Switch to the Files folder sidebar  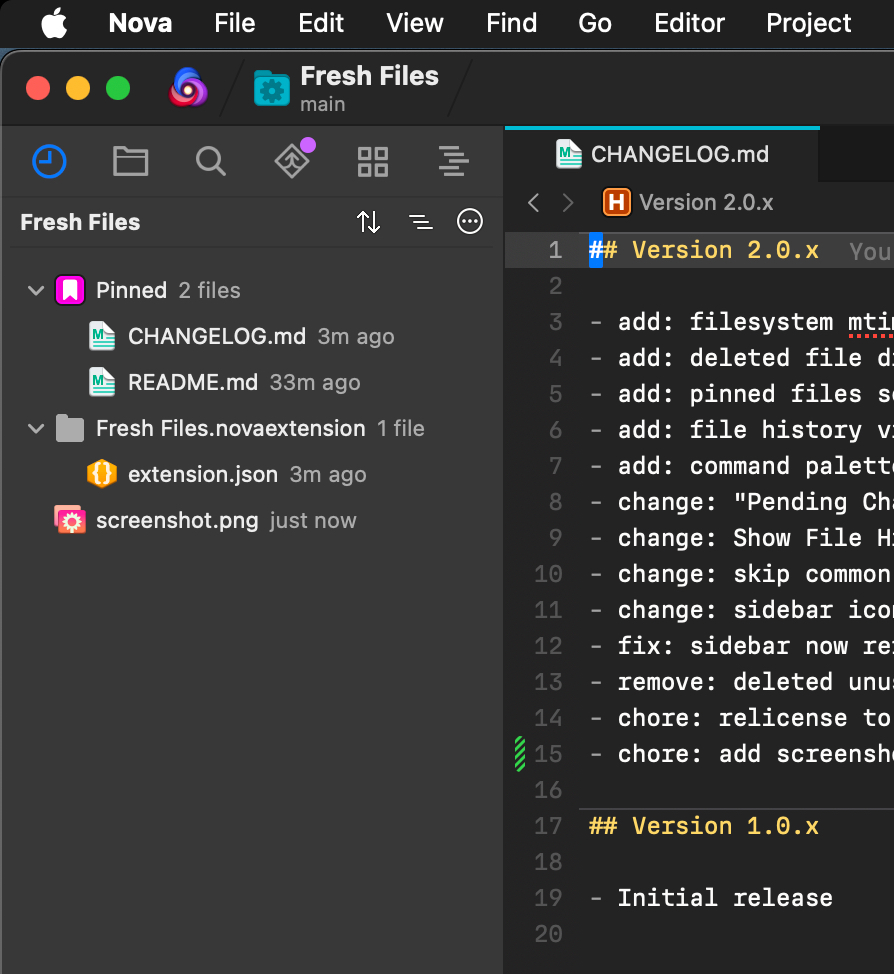pyautogui.click(x=130, y=161)
